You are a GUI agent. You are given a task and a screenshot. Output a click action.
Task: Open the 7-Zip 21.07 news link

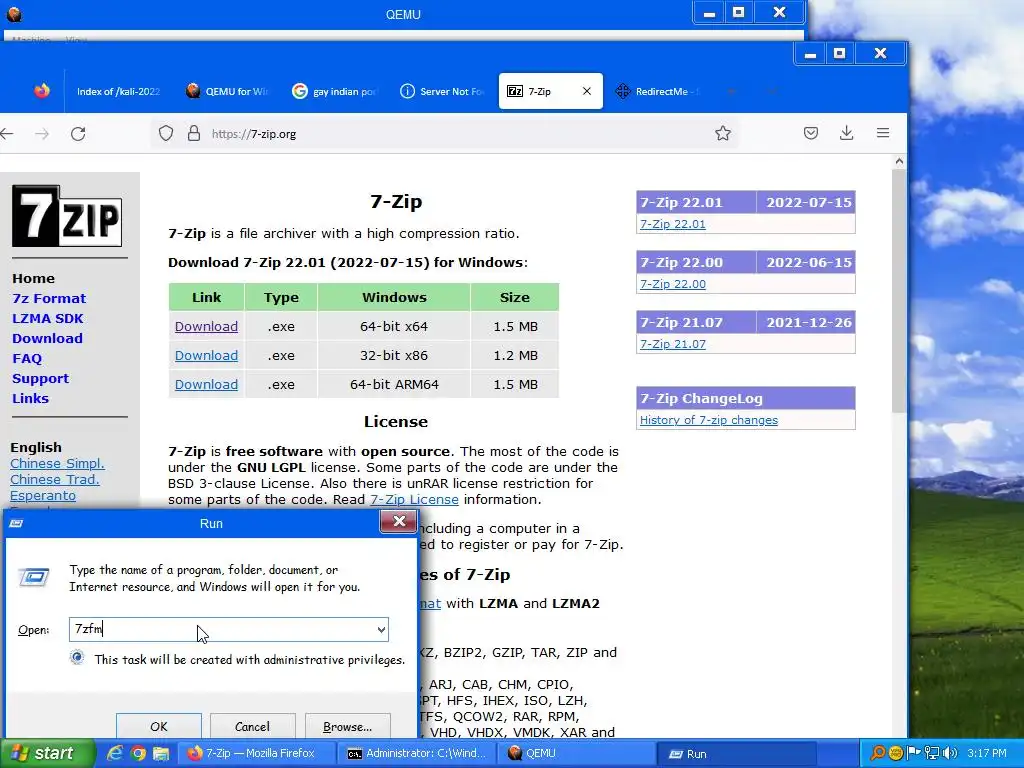coord(673,344)
